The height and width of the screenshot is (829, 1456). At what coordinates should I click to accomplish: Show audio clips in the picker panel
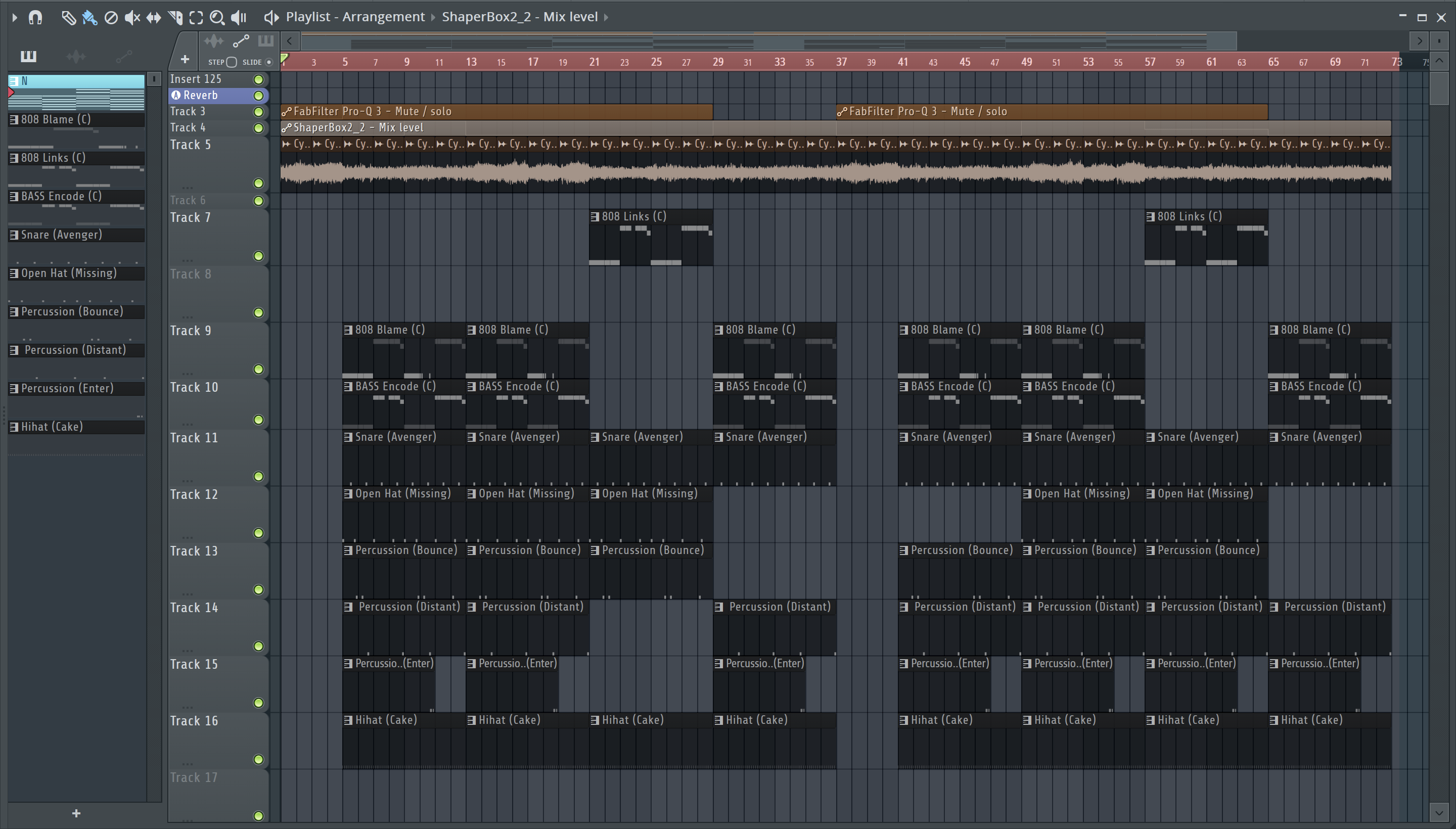pos(76,56)
